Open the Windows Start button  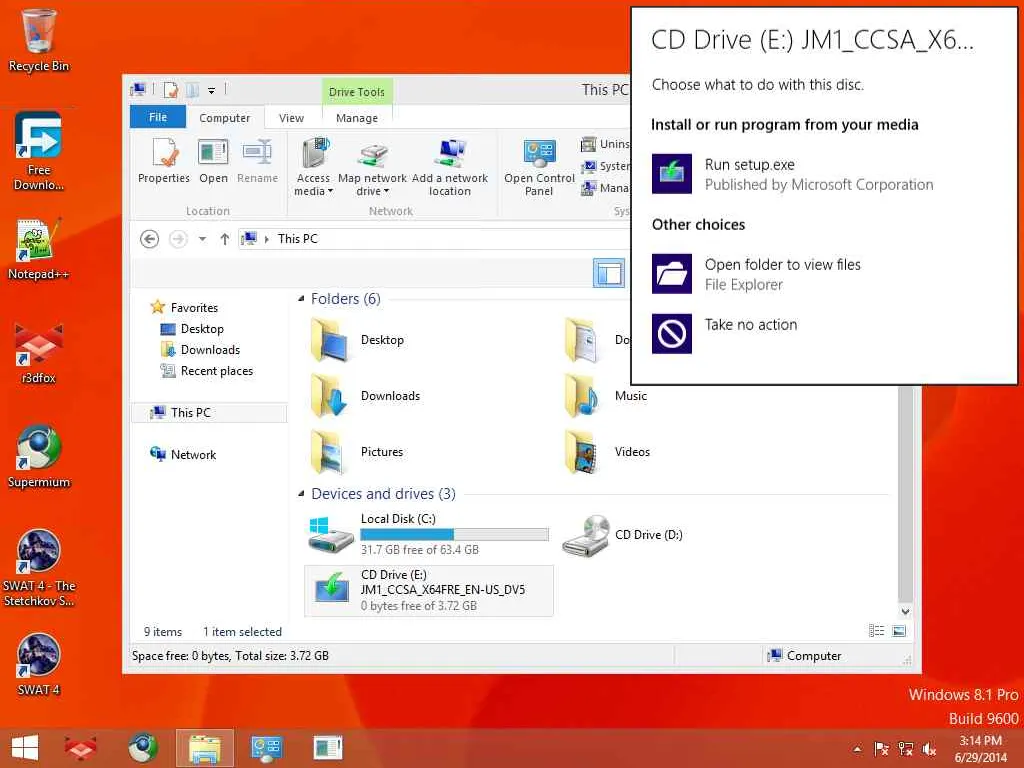(25, 748)
